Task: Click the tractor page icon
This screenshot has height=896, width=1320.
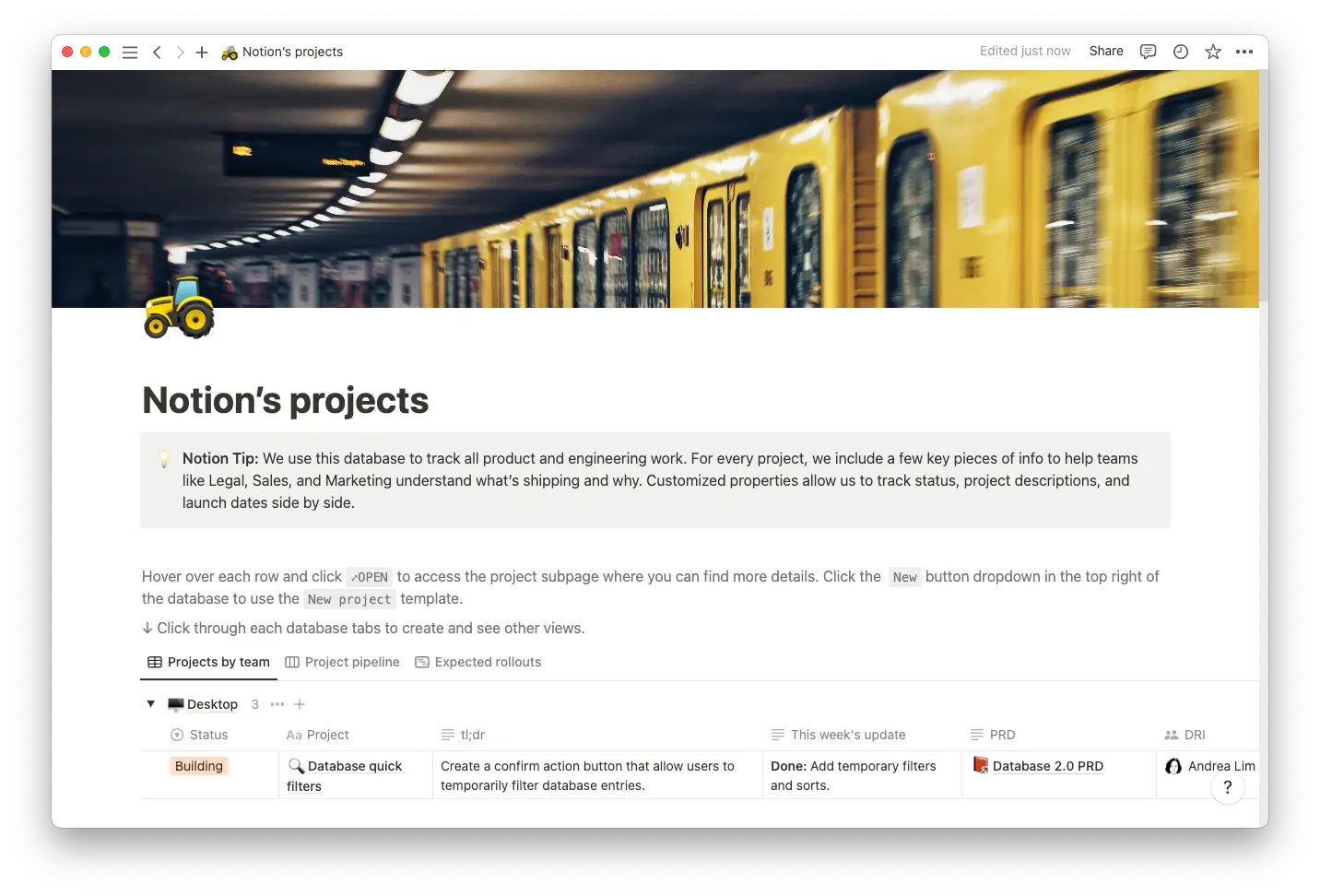Action: (180, 308)
